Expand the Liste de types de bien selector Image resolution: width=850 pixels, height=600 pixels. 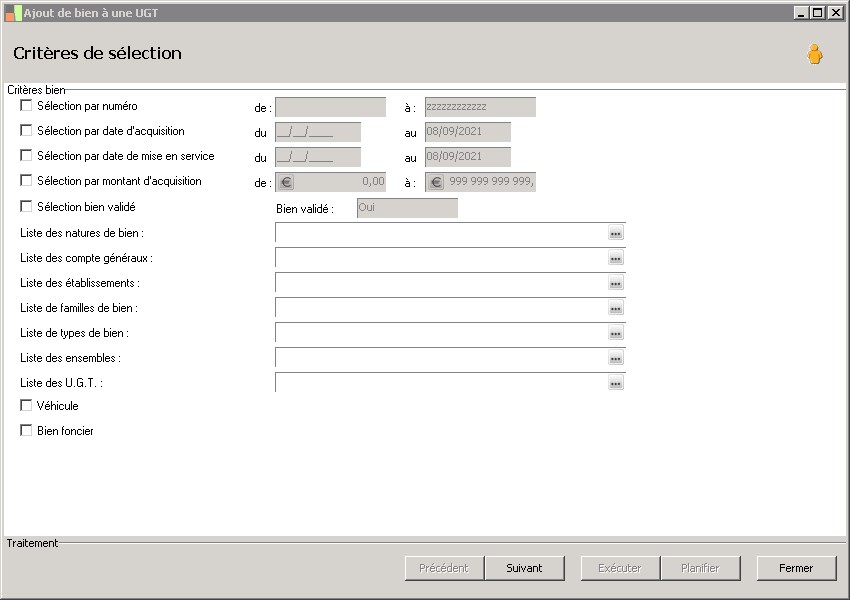pos(616,333)
